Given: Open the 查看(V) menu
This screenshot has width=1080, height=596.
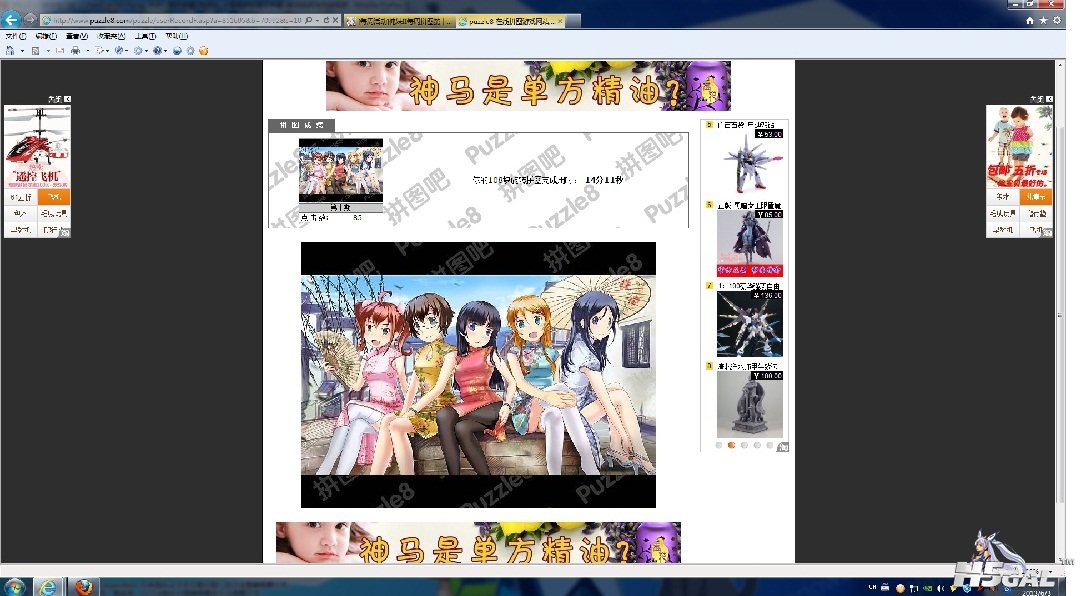Looking at the screenshot, I should (x=76, y=36).
